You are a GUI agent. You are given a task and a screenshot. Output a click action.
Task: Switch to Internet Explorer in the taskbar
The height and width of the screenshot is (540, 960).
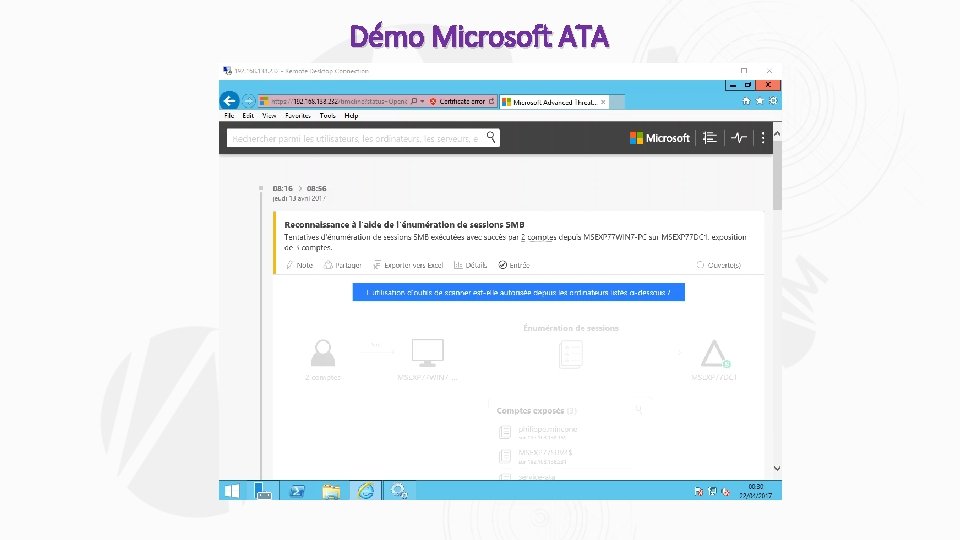pos(366,490)
